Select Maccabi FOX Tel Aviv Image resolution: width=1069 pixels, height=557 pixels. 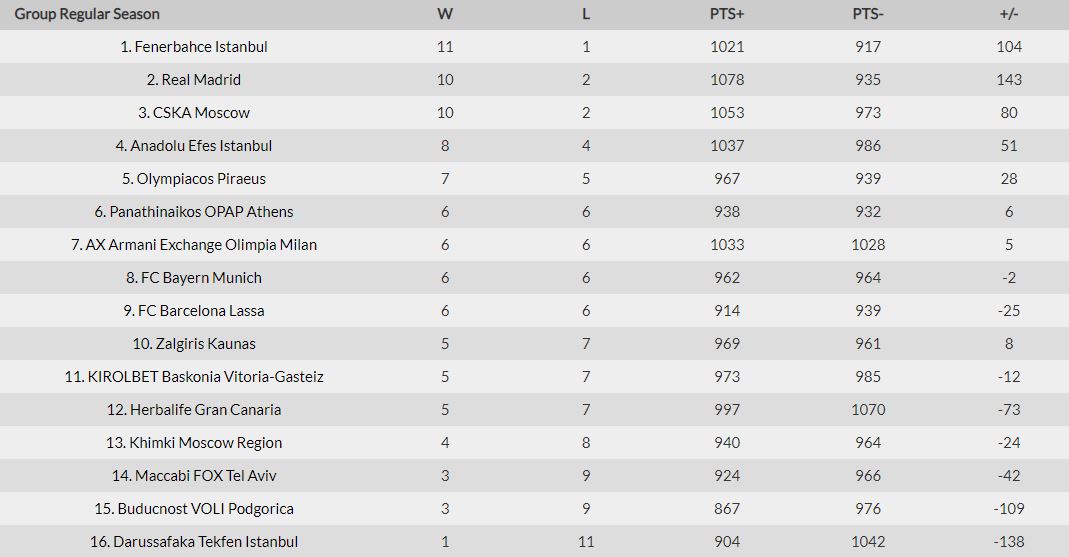[x=194, y=476]
